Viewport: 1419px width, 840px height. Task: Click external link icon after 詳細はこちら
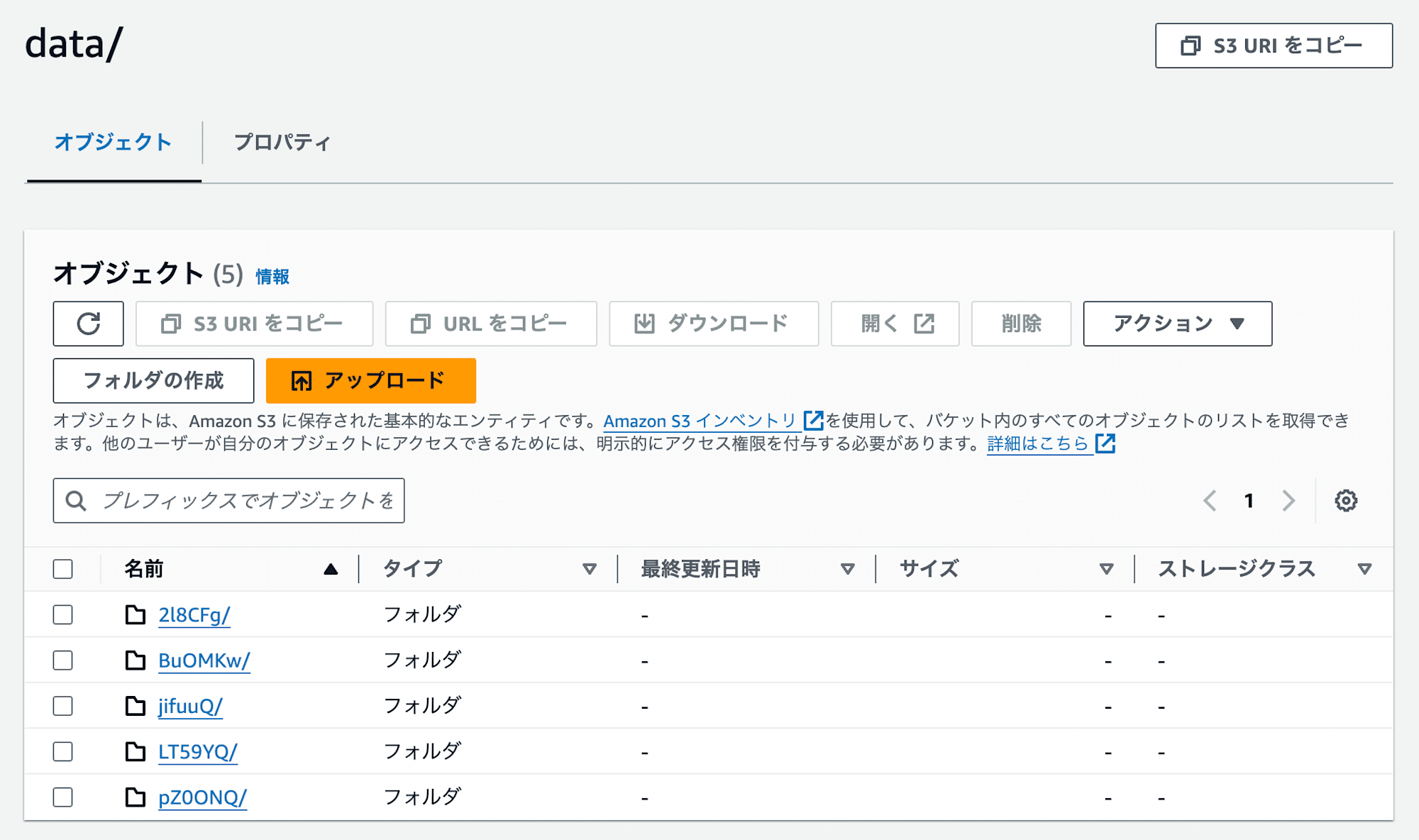1105,443
